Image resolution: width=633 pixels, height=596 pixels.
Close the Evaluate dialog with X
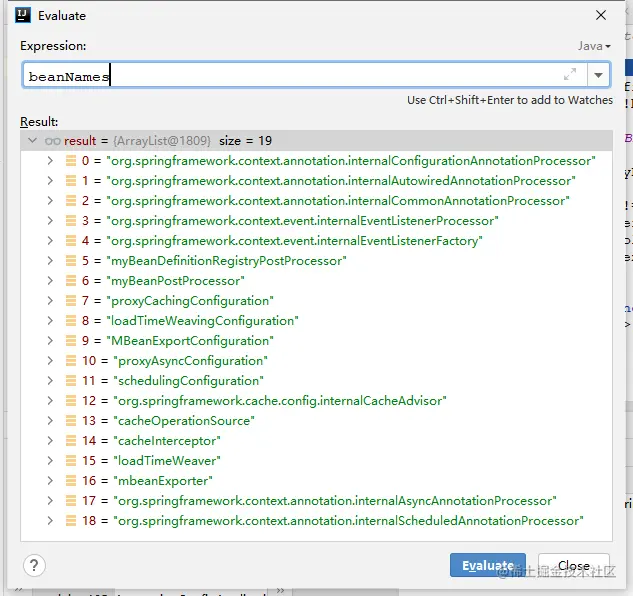click(x=601, y=15)
